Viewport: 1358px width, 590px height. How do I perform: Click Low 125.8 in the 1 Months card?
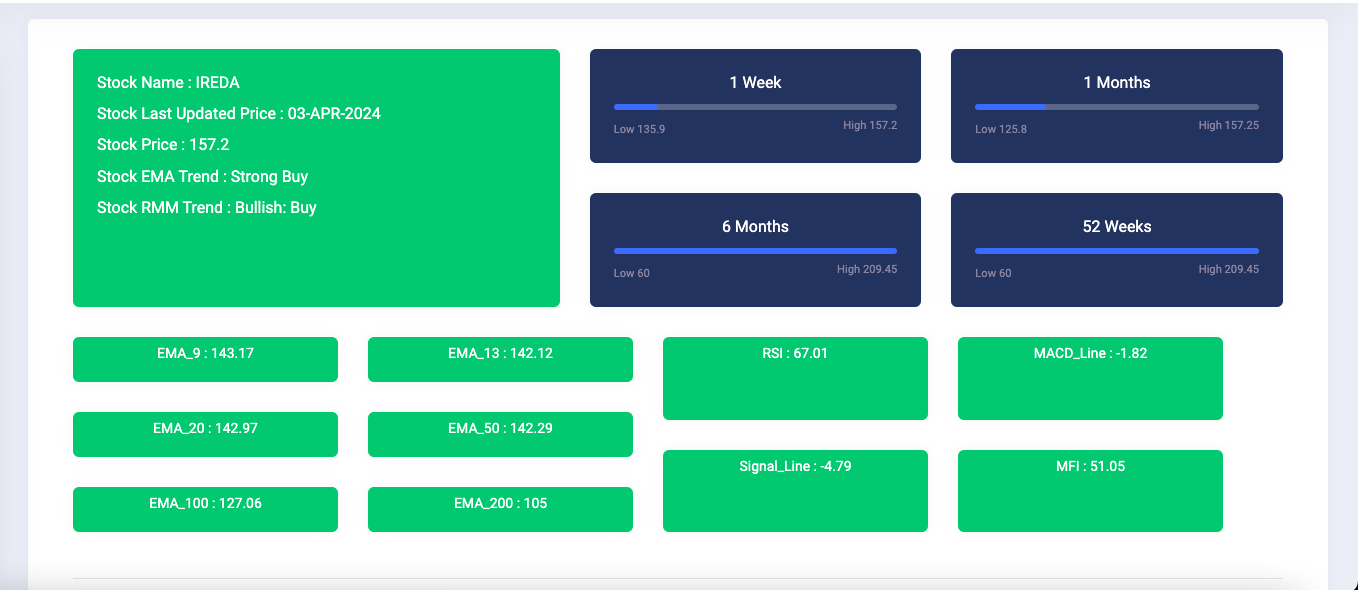tap(1001, 129)
